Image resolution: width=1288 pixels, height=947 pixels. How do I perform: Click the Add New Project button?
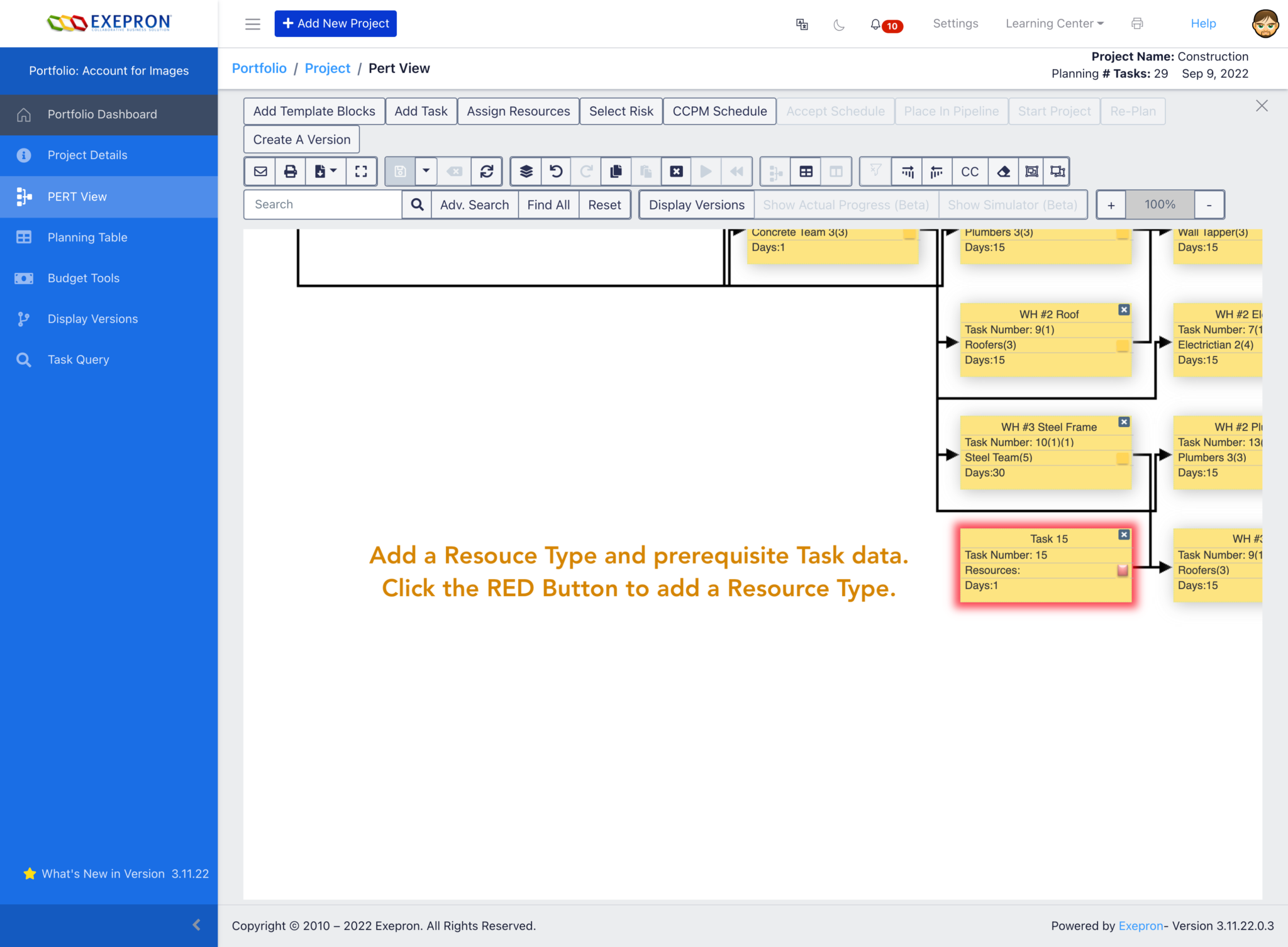pyautogui.click(x=335, y=23)
